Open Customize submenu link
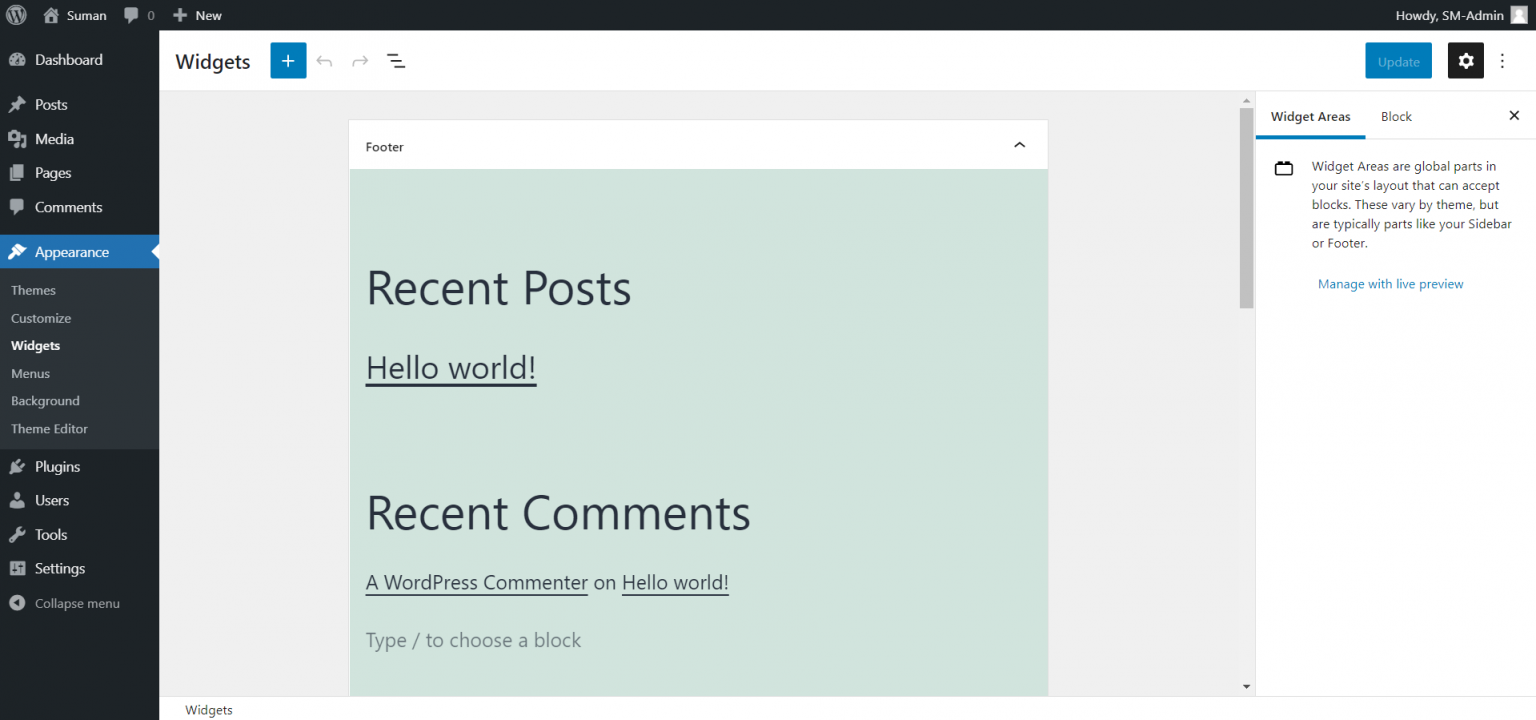The image size is (1536, 720). [41, 318]
